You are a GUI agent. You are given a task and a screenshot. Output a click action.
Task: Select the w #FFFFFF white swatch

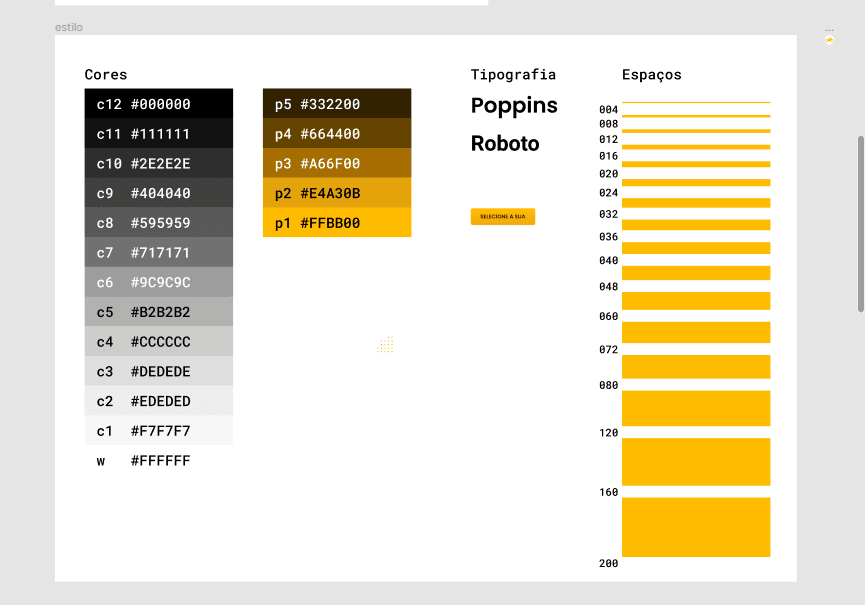[x=159, y=460]
